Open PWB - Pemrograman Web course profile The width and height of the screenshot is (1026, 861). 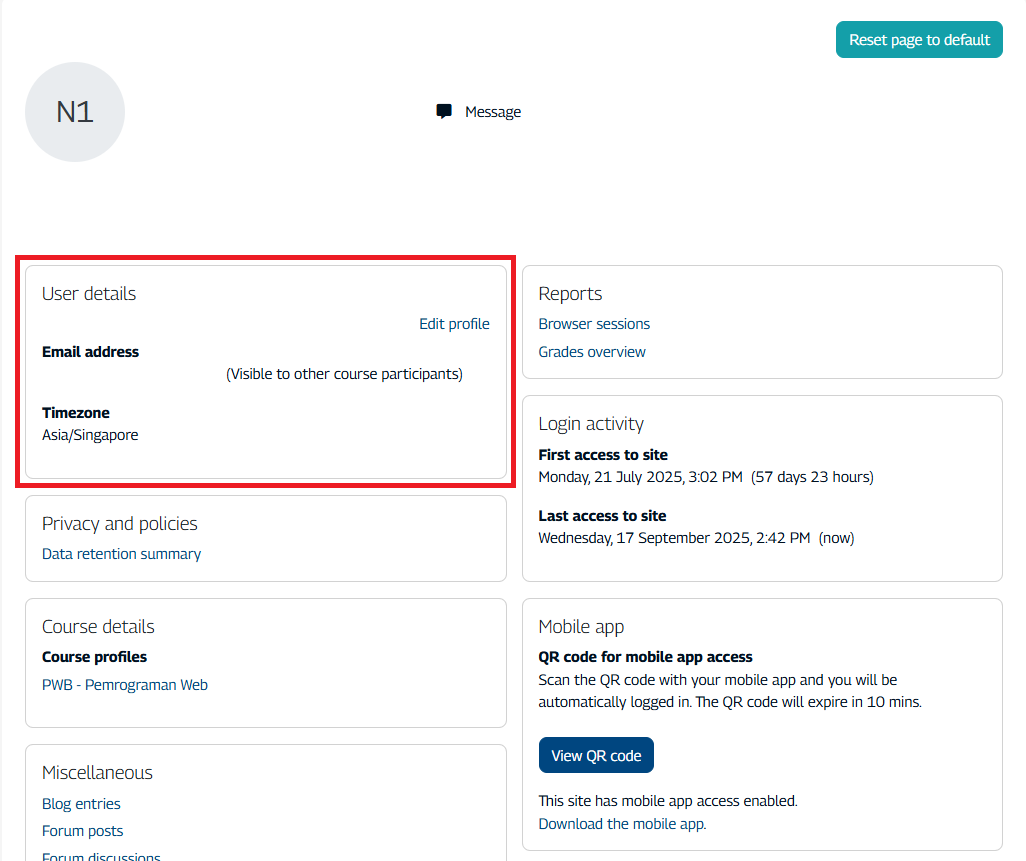tap(125, 685)
